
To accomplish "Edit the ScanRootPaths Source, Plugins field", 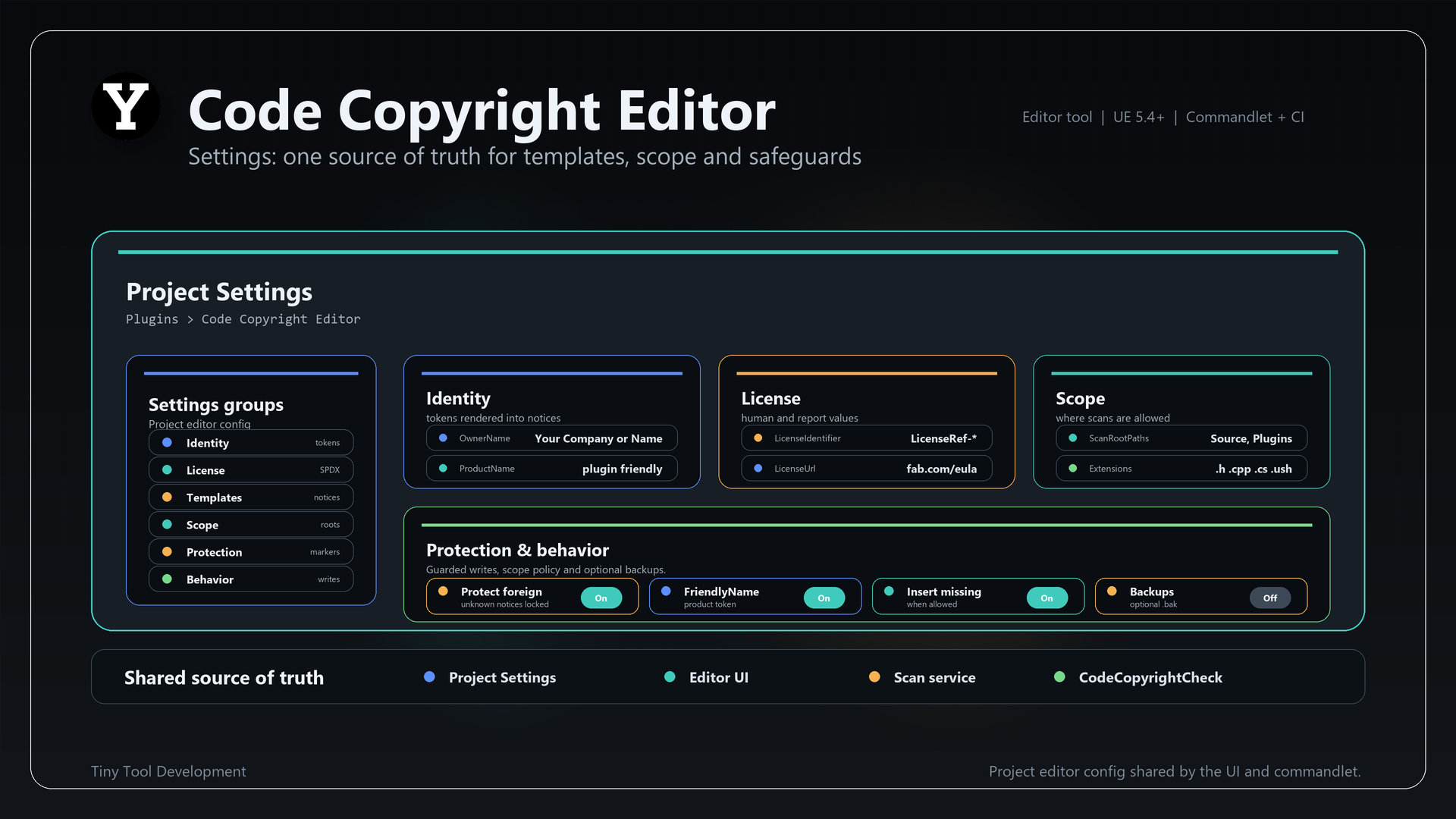I will point(1181,438).
